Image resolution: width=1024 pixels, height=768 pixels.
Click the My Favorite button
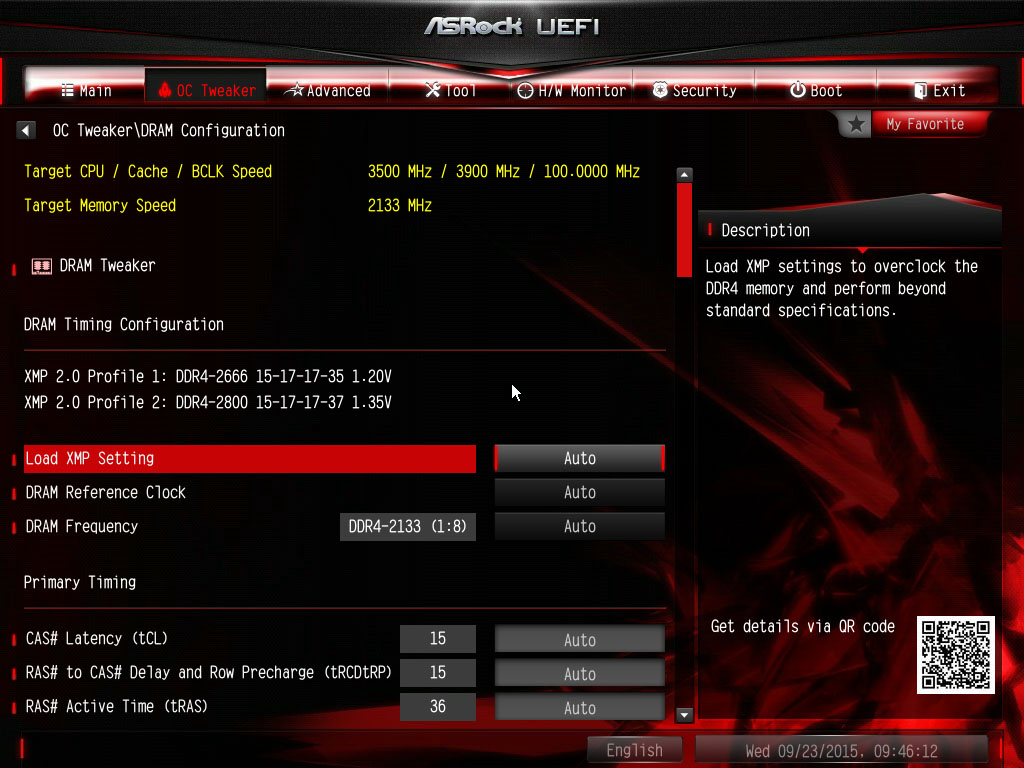(x=925, y=124)
